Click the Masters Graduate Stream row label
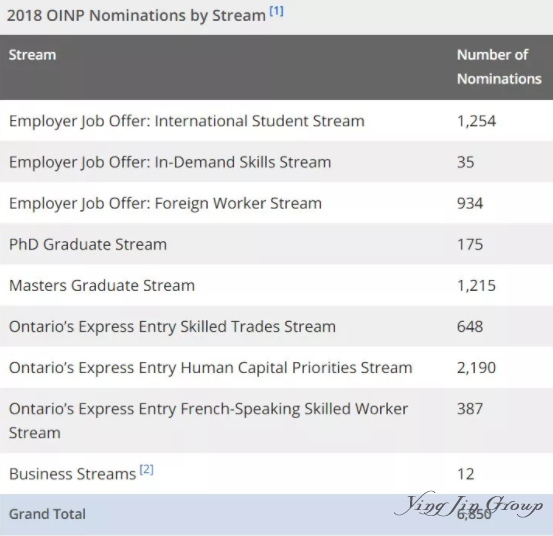 [102, 285]
